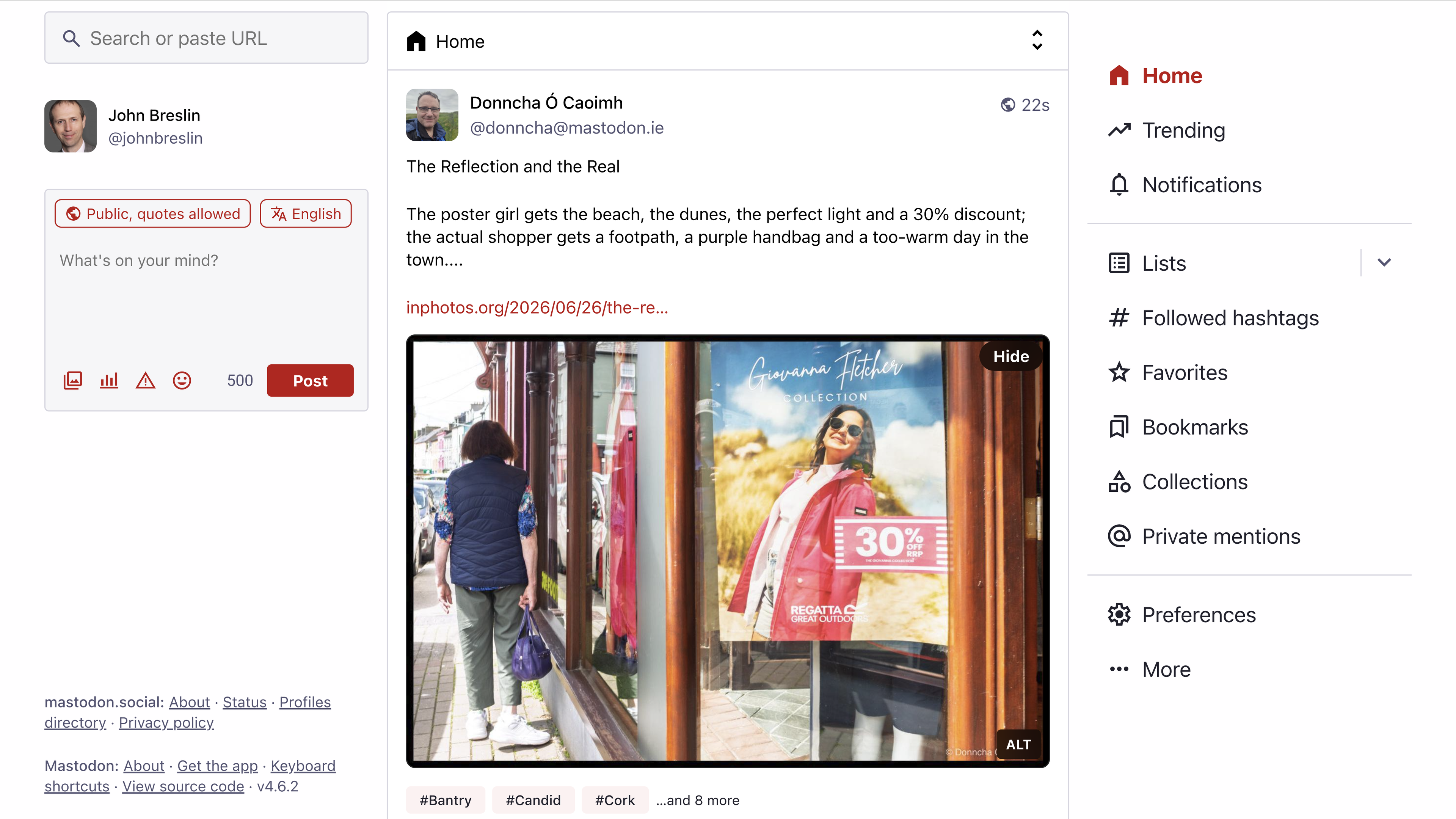This screenshot has width=1456, height=819.
Task: Open Donncha Ó Caoimh's avatar
Action: (x=432, y=115)
